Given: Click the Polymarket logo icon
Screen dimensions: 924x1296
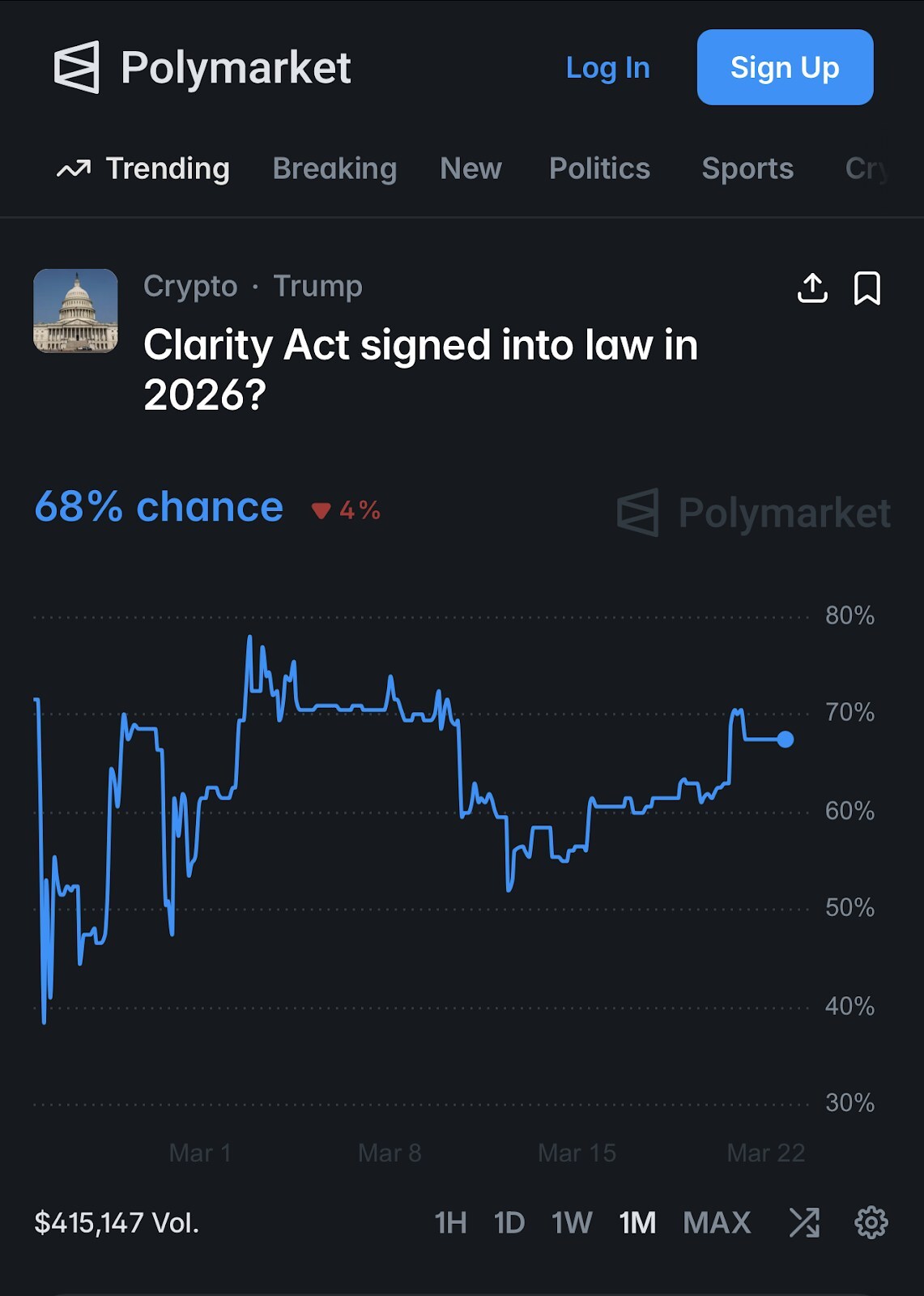Looking at the screenshot, I should click(x=77, y=67).
